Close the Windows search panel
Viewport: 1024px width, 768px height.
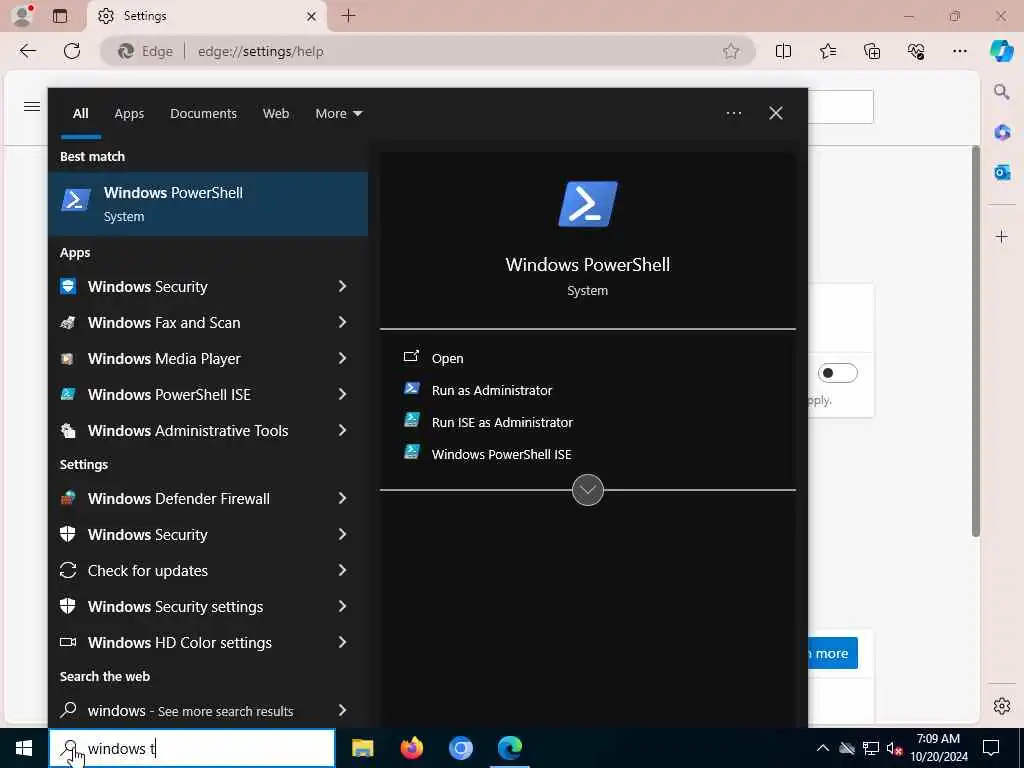tap(776, 114)
